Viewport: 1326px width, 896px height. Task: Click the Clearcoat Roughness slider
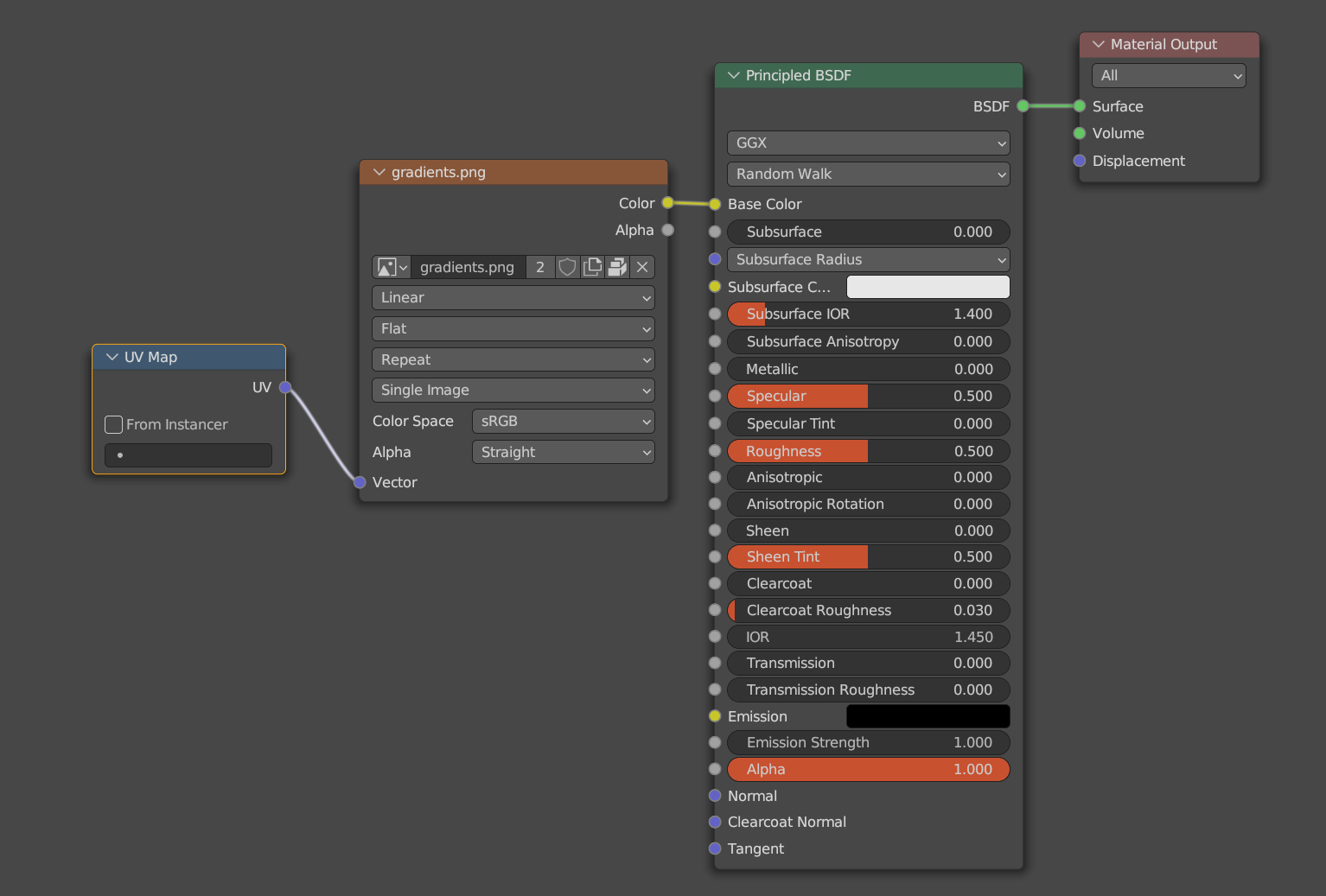(869, 610)
